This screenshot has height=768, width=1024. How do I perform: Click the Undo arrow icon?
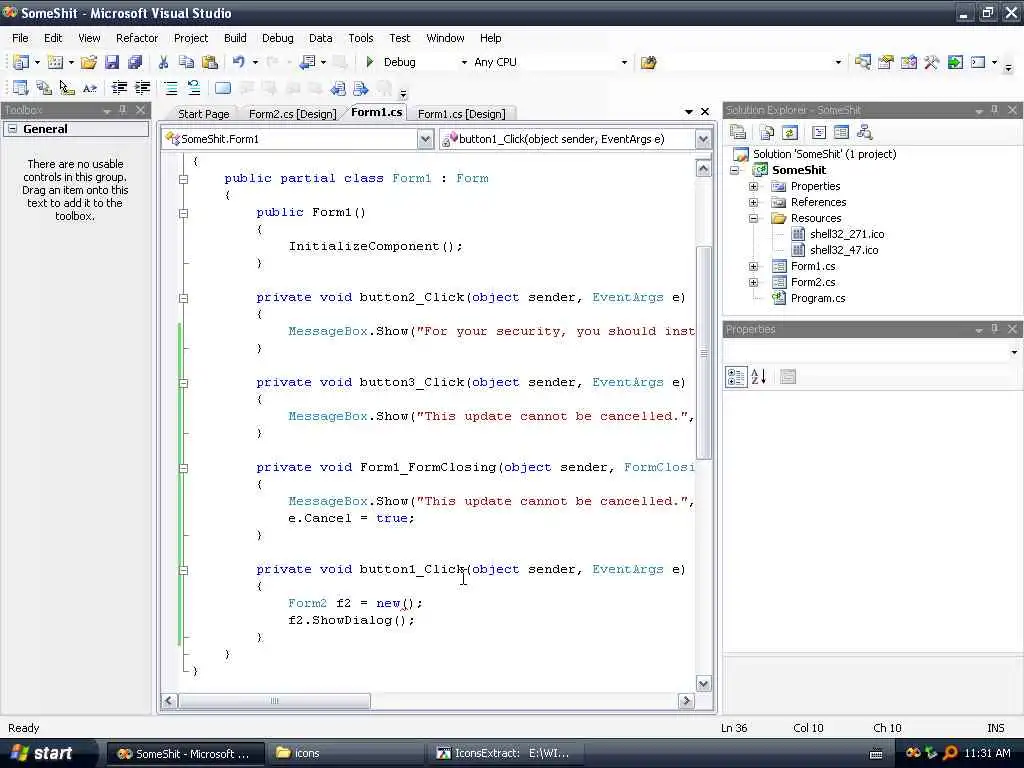pyautogui.click(x=239, y=62)
